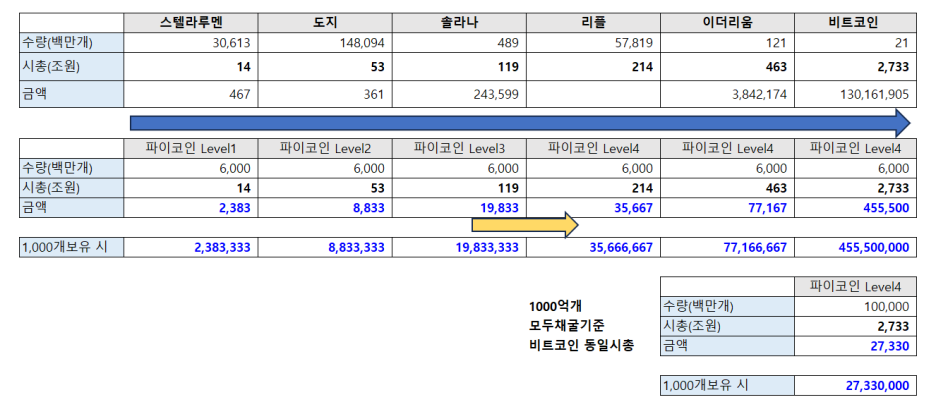This screenshot has height=414, width=936.
Task: Click the 파이코인 Level3 header
Action: click(x=460, y=148)
